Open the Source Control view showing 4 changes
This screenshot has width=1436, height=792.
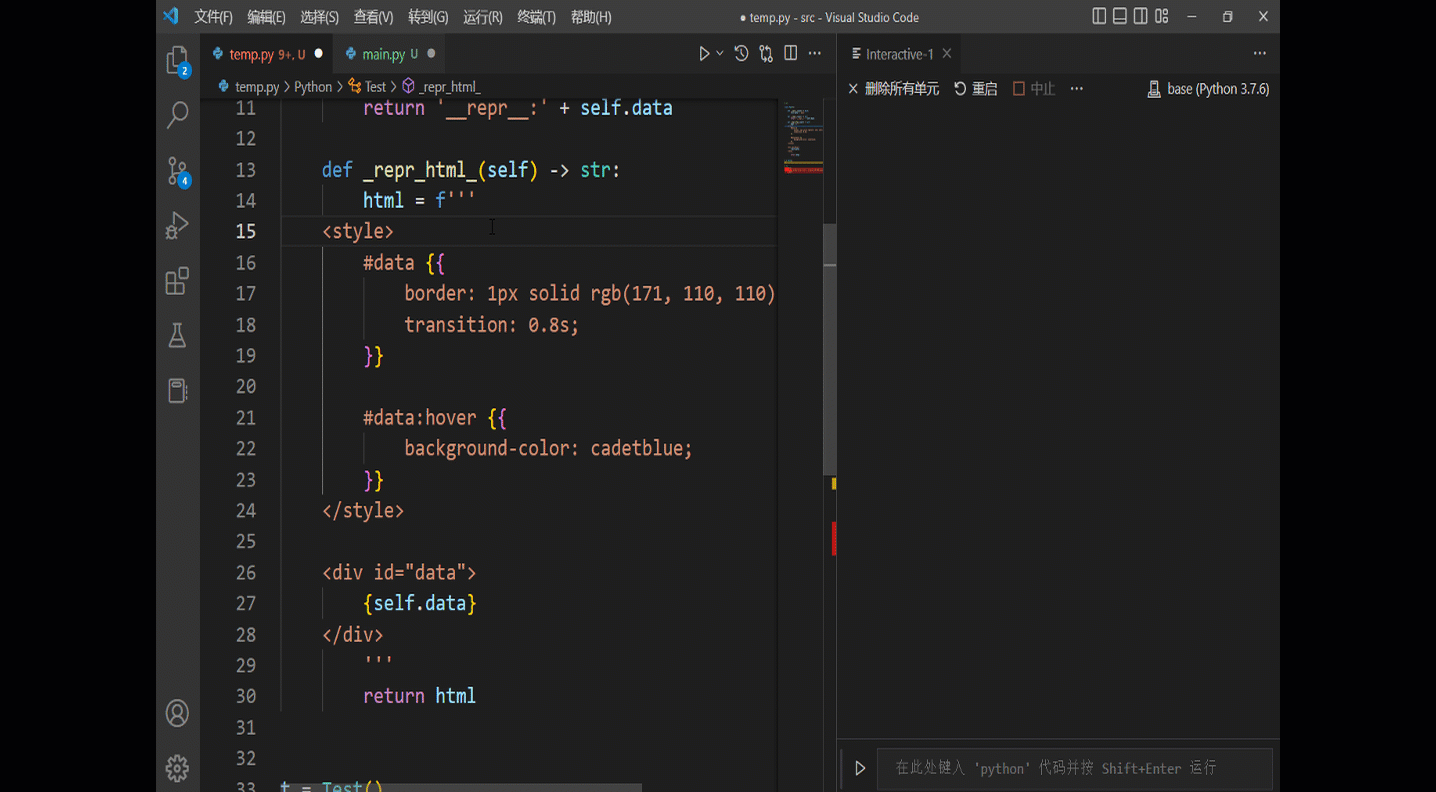[177, 171]
